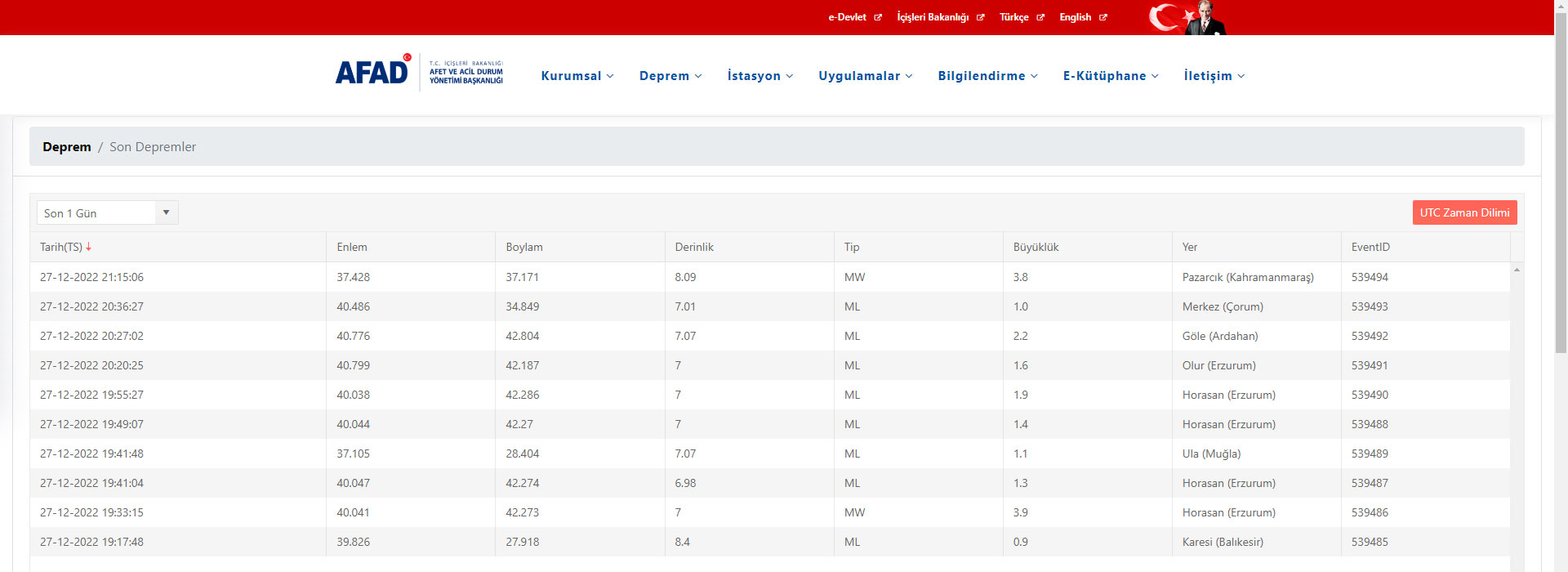Open the İçişleri Bakanlığı external link
The width and height of the screenshot is (1568, 572).
pyautogui.click(x=940, y=17)
